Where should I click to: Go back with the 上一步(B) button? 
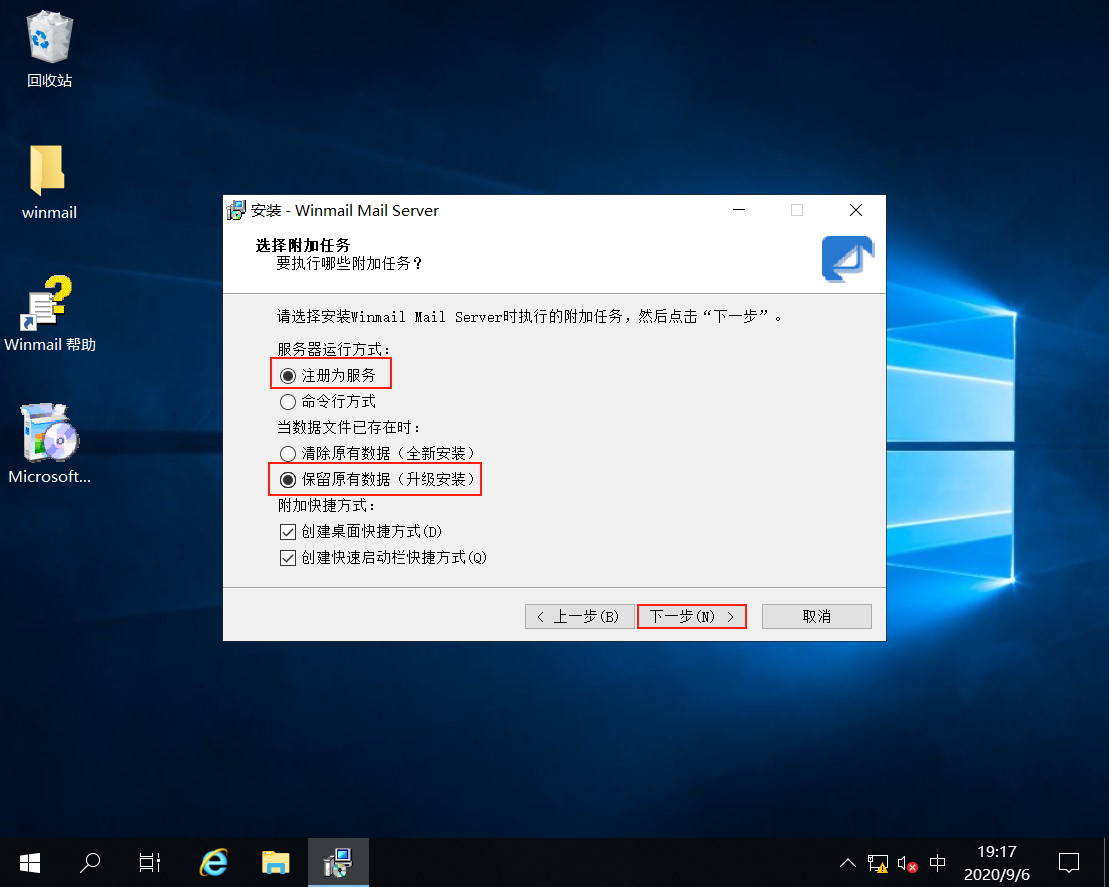[579, 616]
